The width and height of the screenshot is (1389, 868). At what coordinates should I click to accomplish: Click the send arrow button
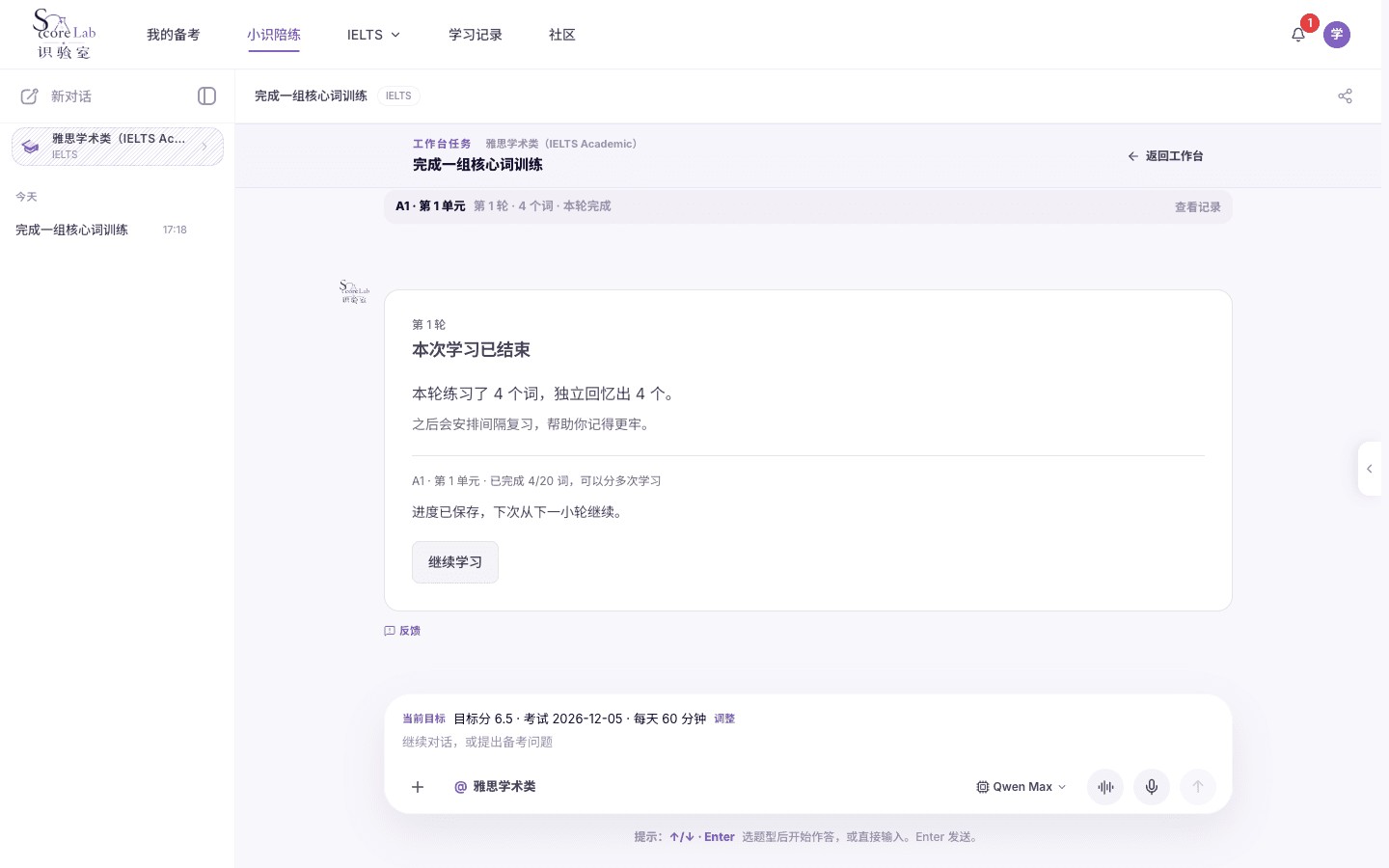pos(1198,787)
